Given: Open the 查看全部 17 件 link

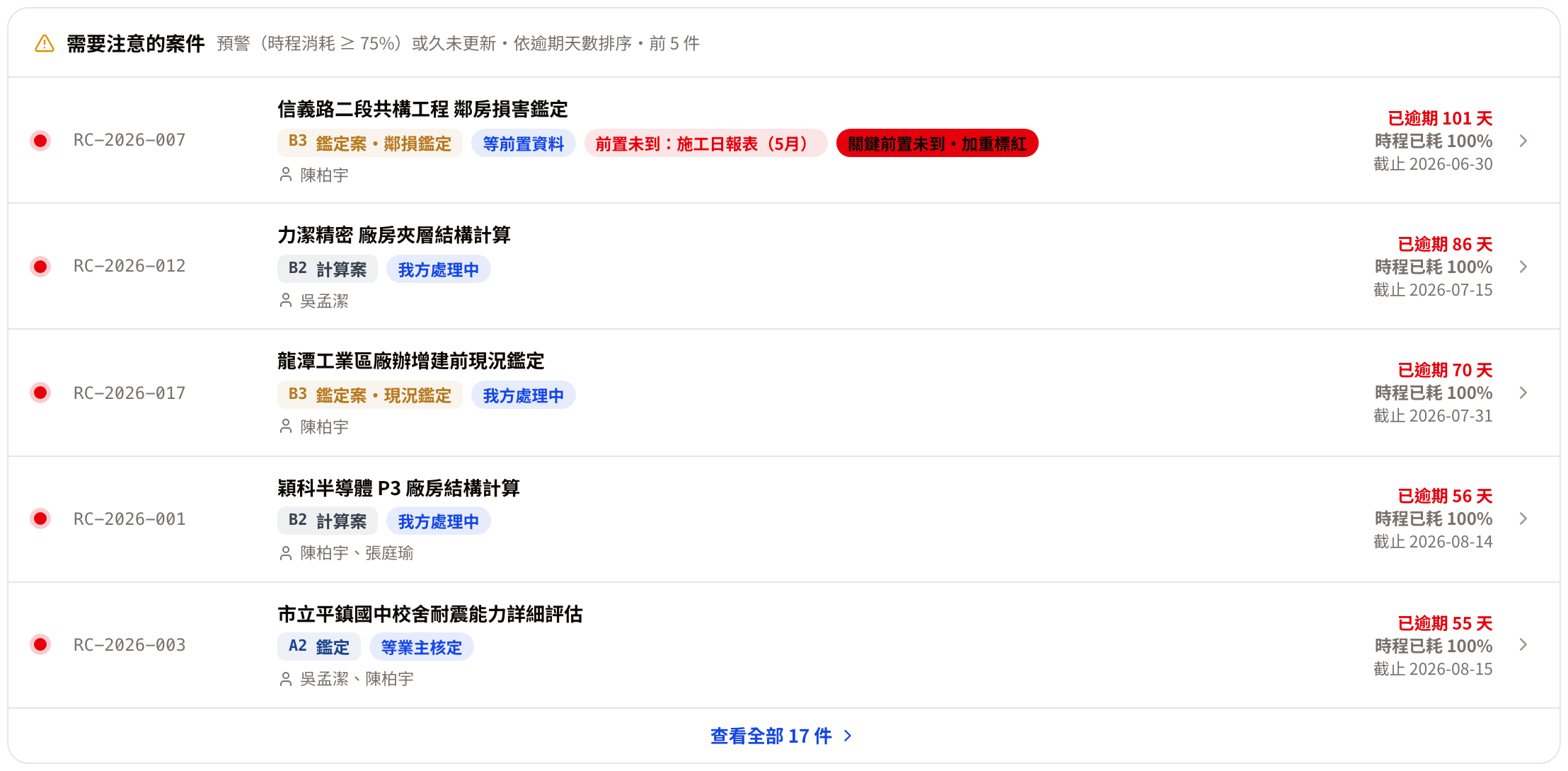Looking at the screenshot, I should pyautogui.click(x=782, y=736).
